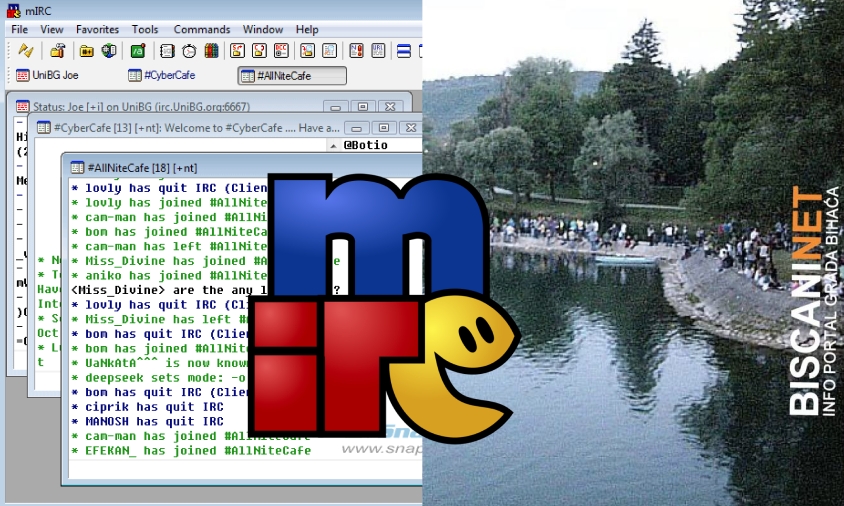Close the #CyberCafe channel window
The width and height of the screenshot is (844, 506).
click(411, 128)
